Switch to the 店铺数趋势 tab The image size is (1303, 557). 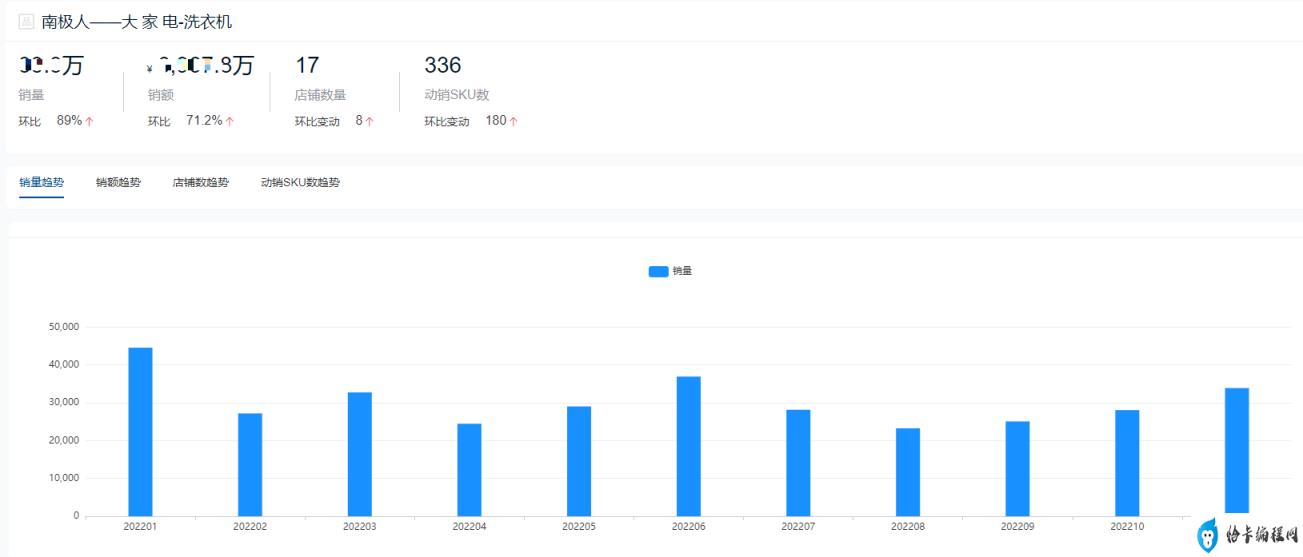tap(200, 183)
